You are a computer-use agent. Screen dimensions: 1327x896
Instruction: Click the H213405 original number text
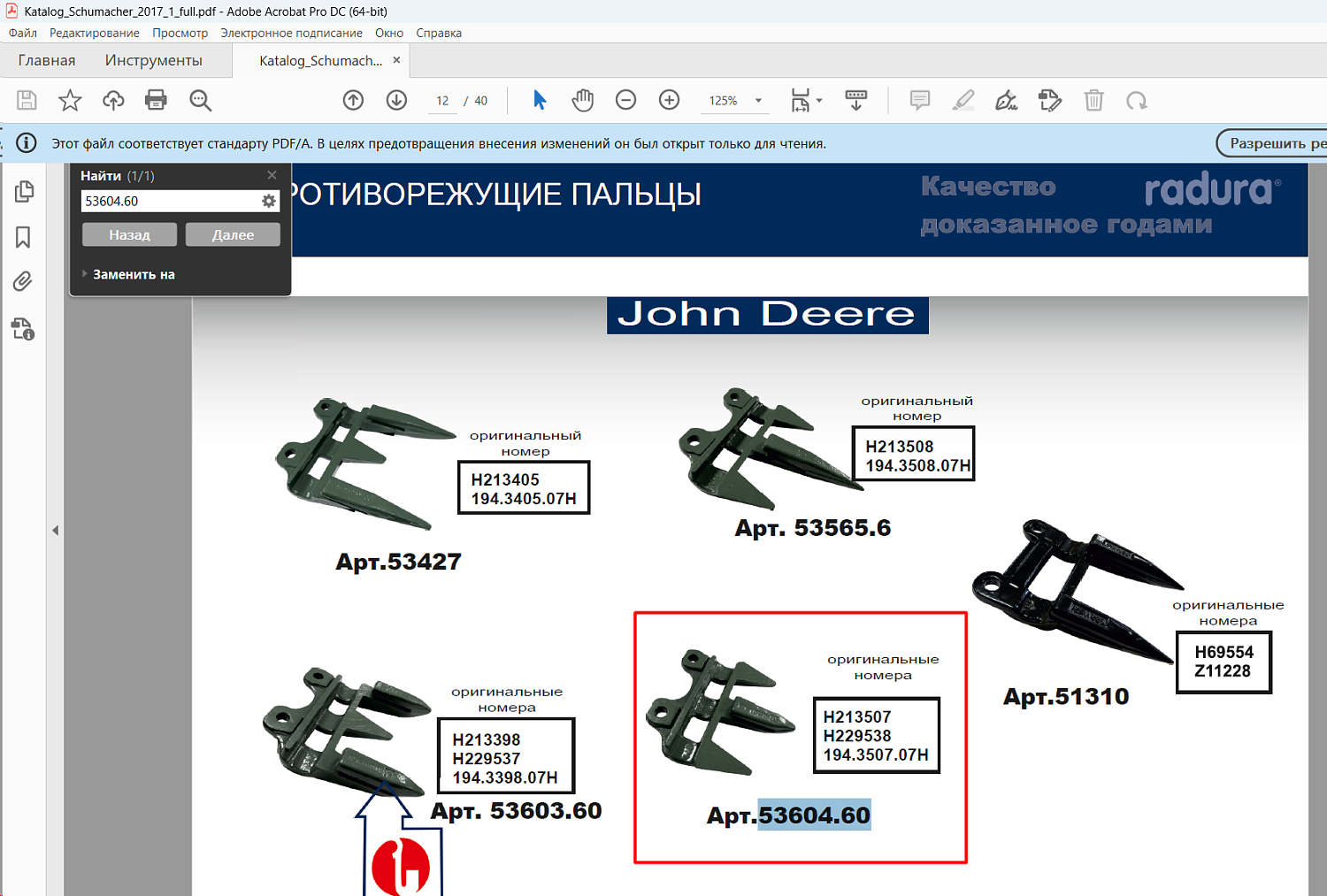click(x=505, y=480)
